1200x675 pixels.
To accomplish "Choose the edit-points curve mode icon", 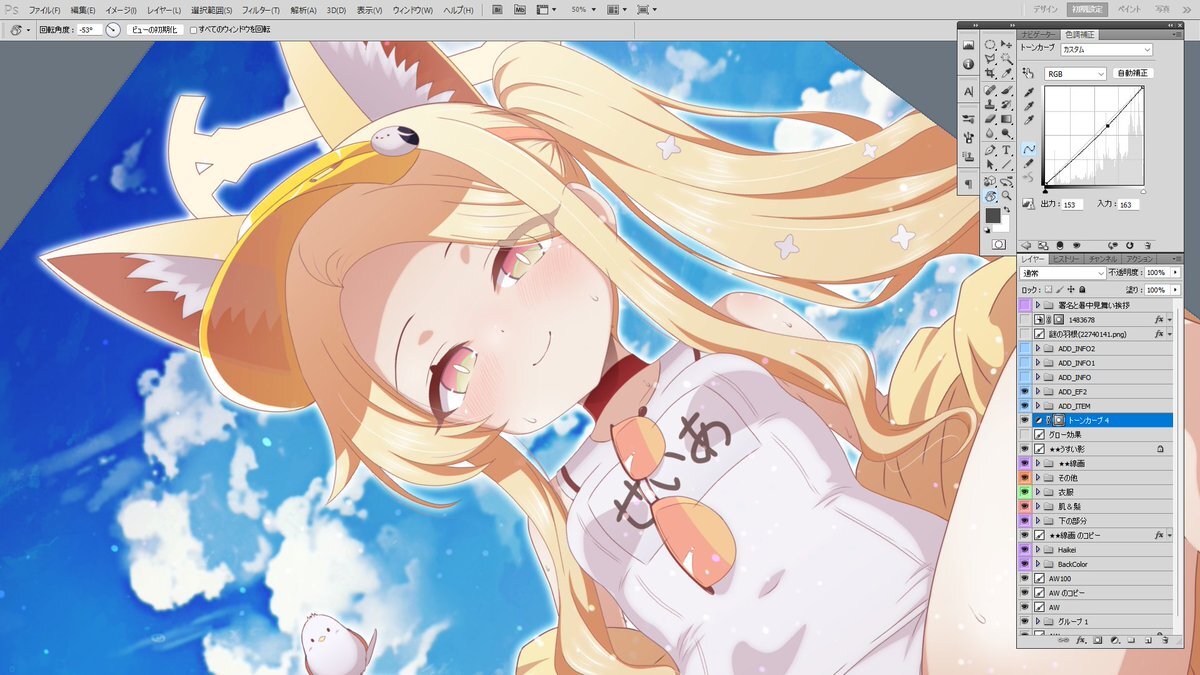I will (1029, 150).
